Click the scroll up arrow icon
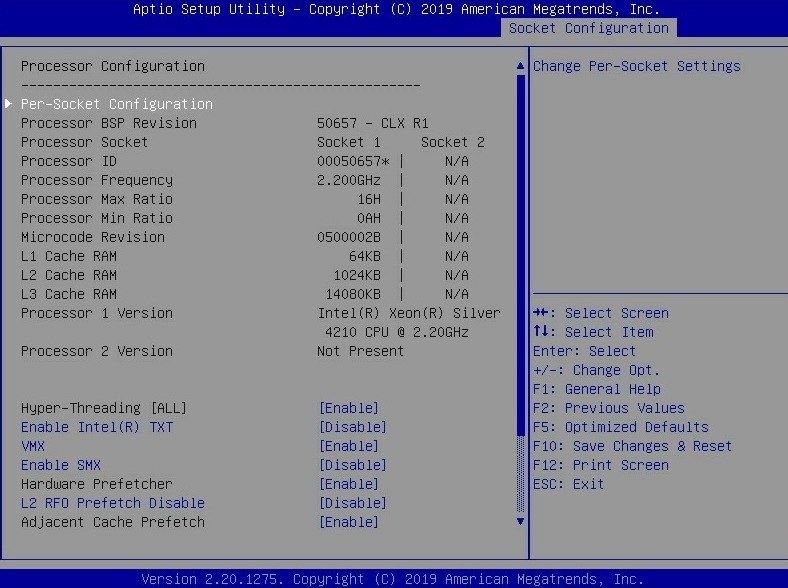Viewport: 788px width, 588px height. tap(520, 66)
